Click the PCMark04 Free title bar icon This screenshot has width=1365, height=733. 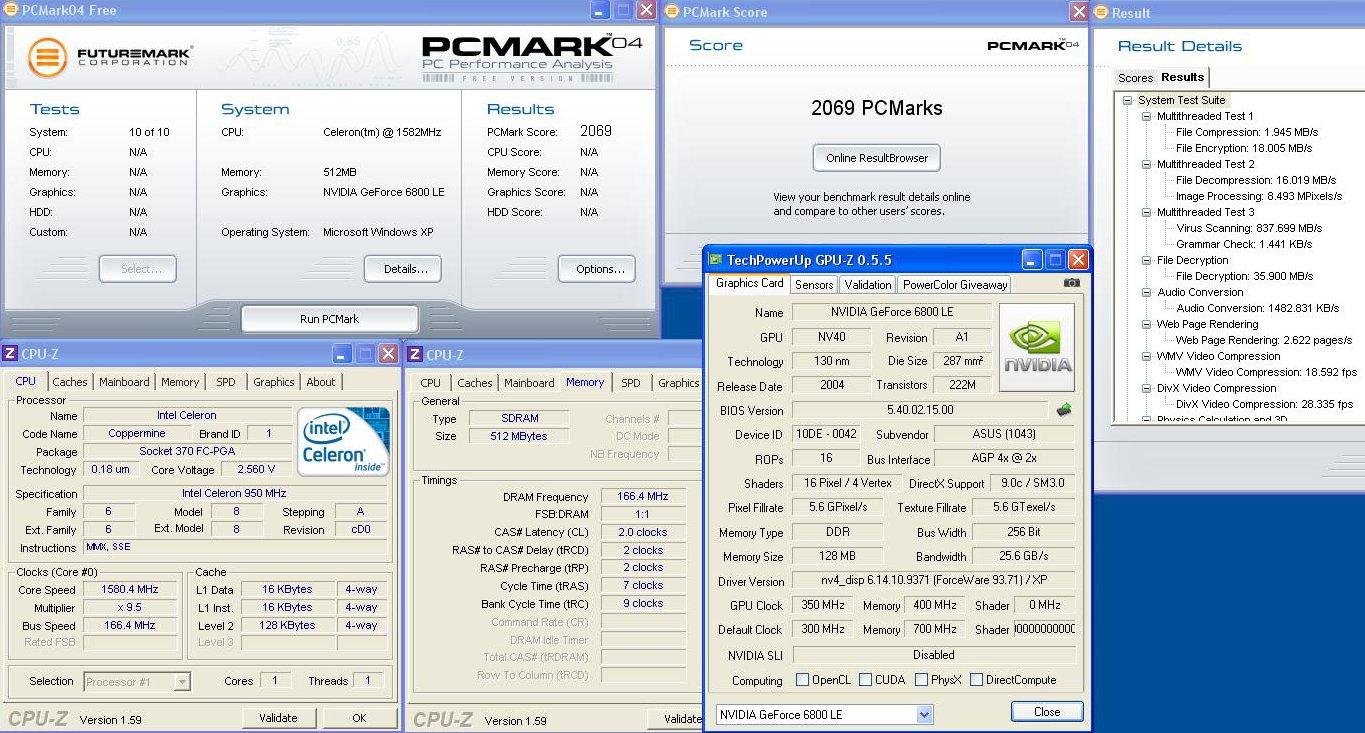pyautogui.click(x=11, y=10)
